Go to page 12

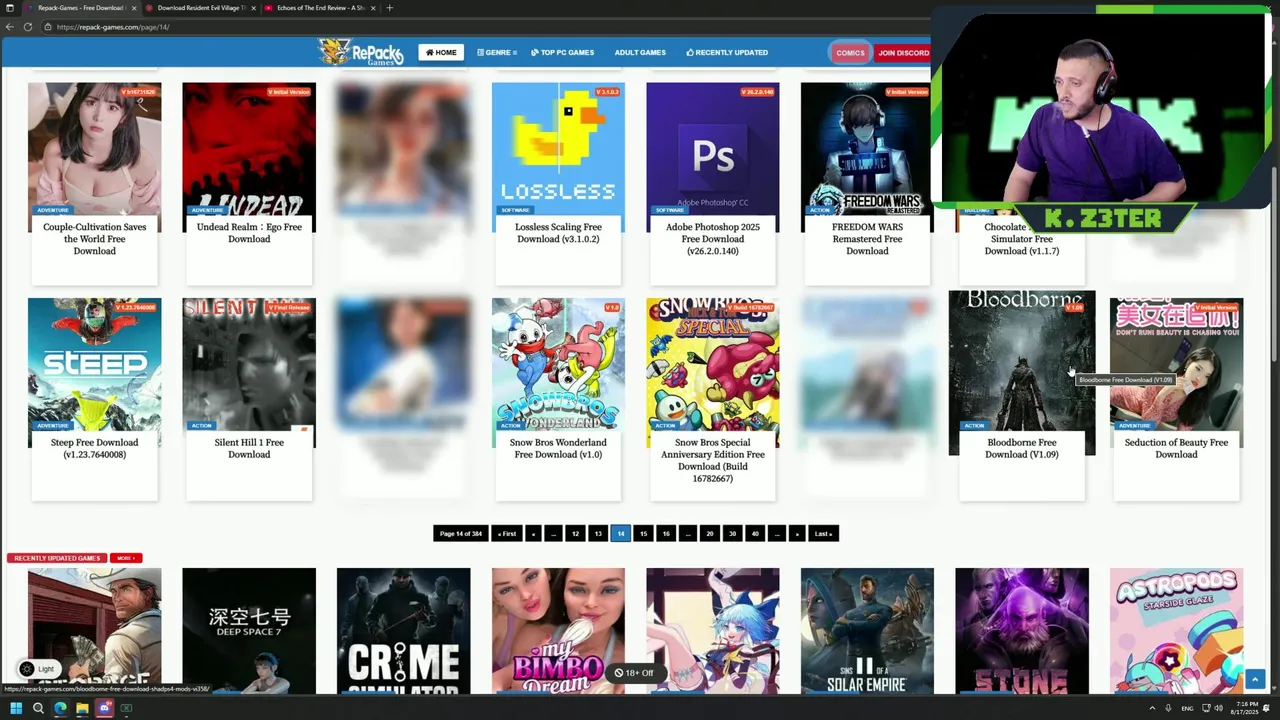(x=575, y=533)
